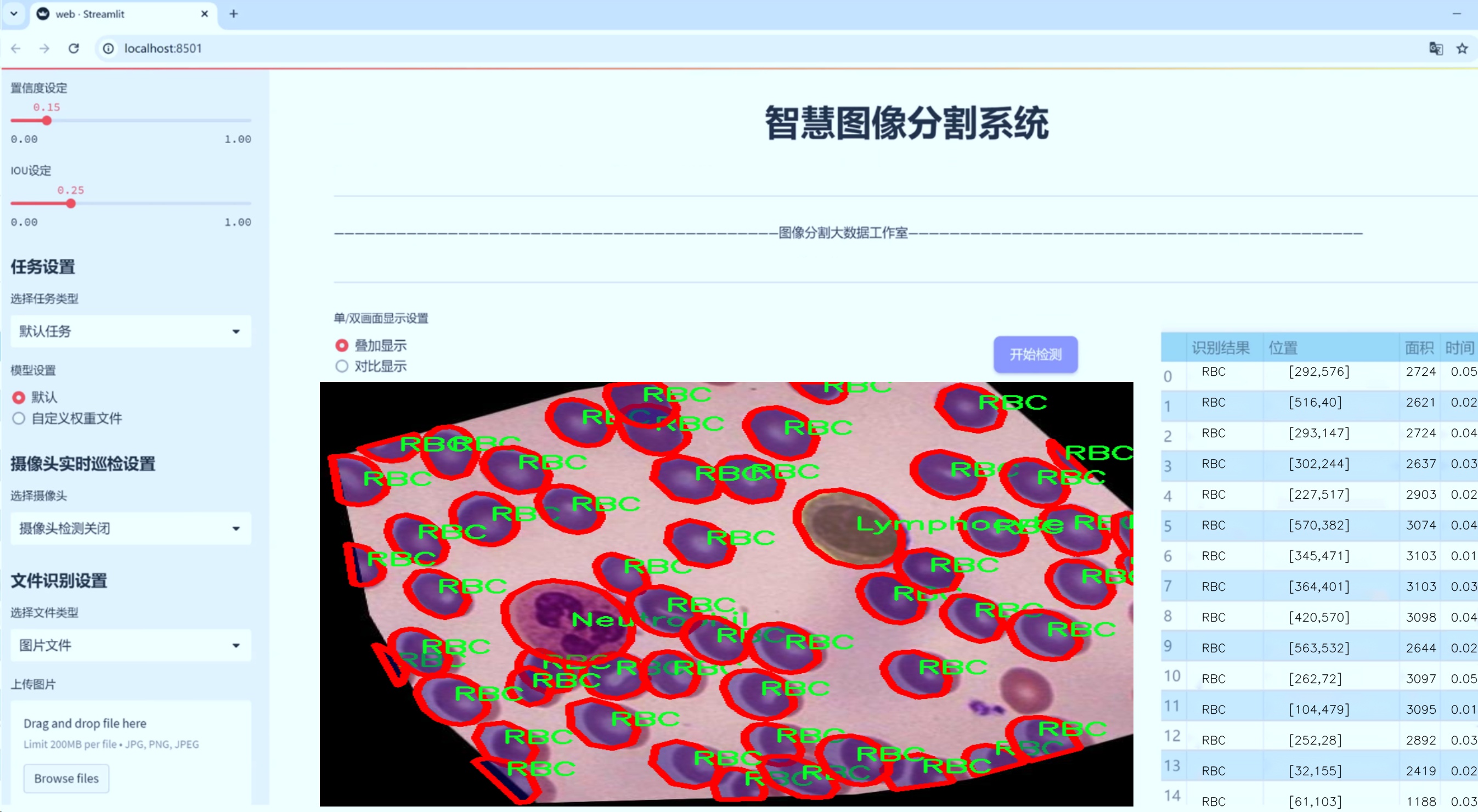The height and width of the screenshot is (812, 1478).
Task: Reload the page with browser refresh icon
Action: tap(74, 48)
